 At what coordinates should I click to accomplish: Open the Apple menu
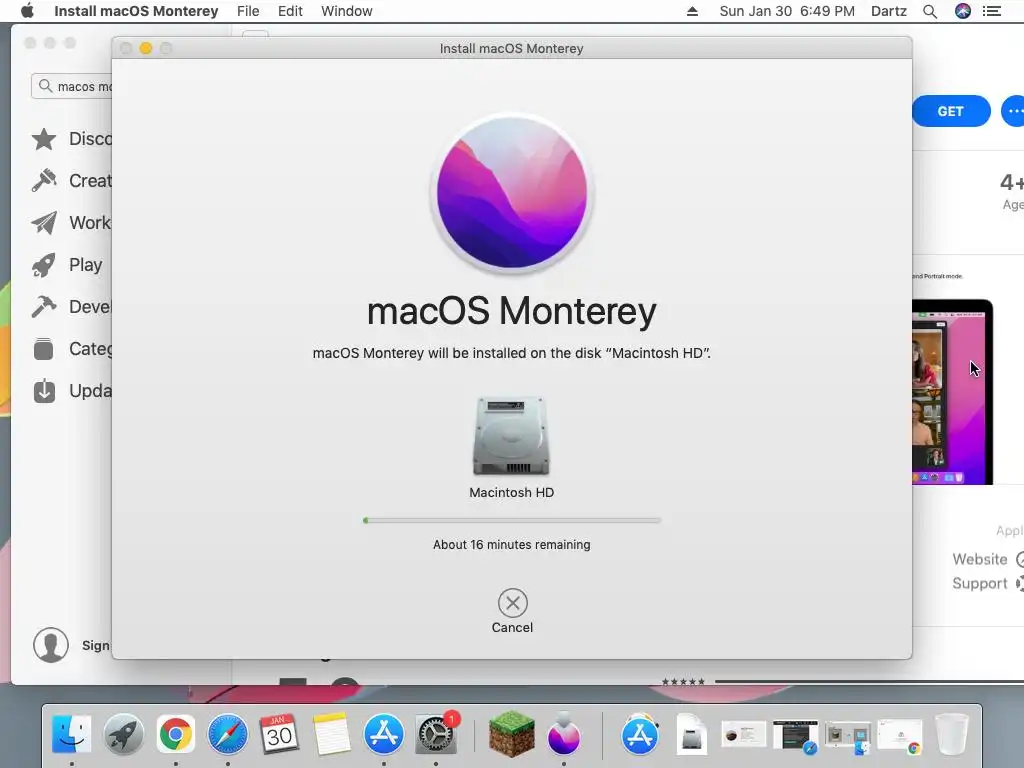[x=27, y=11]
